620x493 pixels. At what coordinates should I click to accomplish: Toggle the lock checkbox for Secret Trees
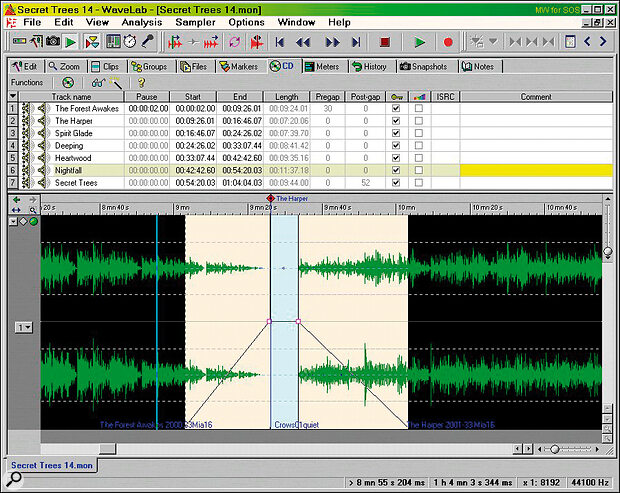click(397, 183)
